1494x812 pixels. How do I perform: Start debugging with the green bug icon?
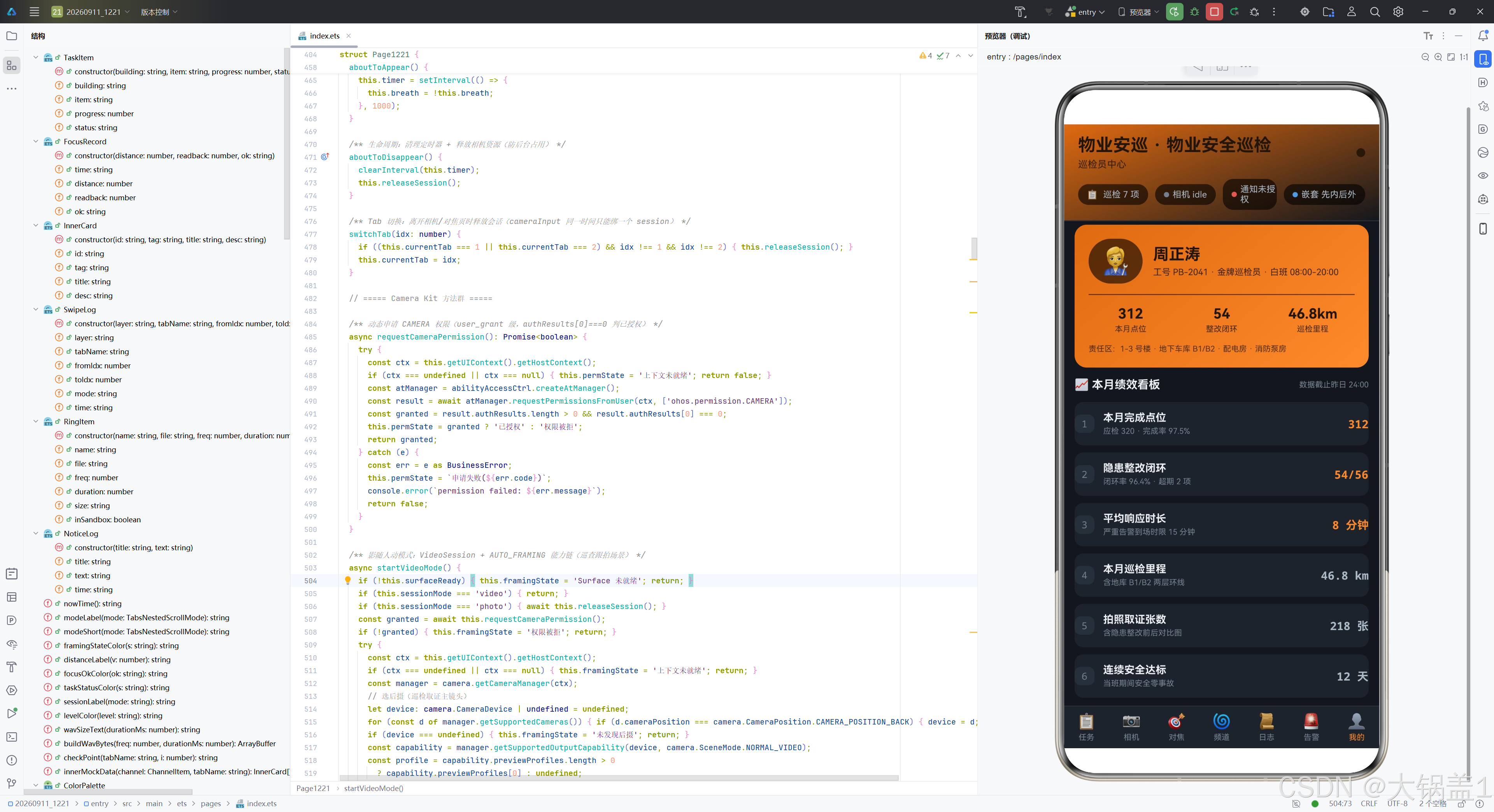pos(1194,12)
